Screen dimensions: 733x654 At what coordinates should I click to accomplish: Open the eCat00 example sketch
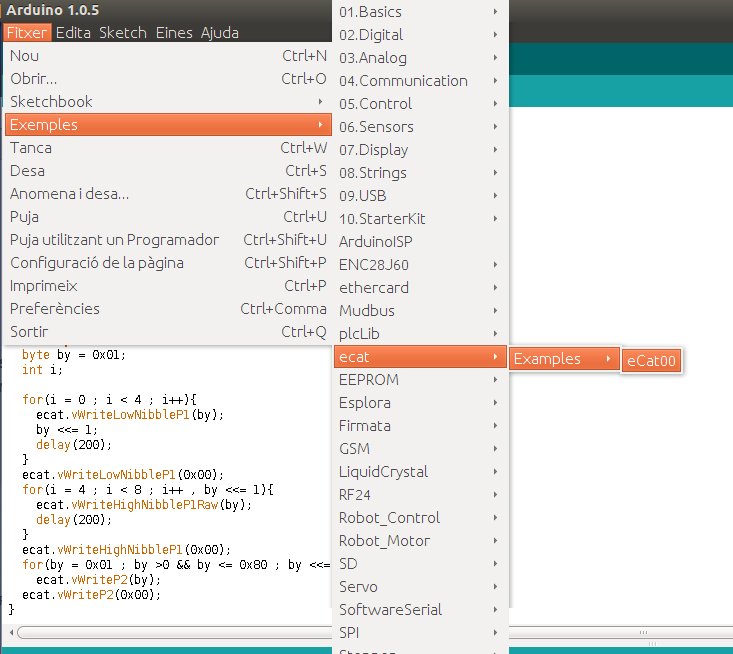coord(651,360)
